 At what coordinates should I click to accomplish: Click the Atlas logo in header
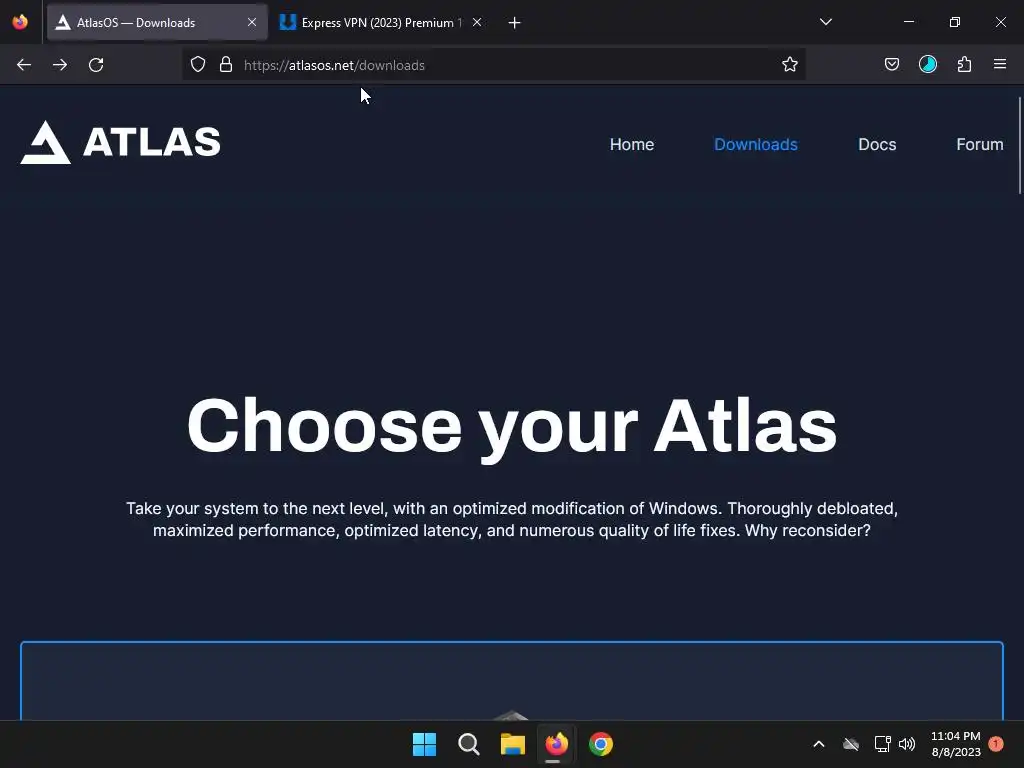click(x=121, y=142)
